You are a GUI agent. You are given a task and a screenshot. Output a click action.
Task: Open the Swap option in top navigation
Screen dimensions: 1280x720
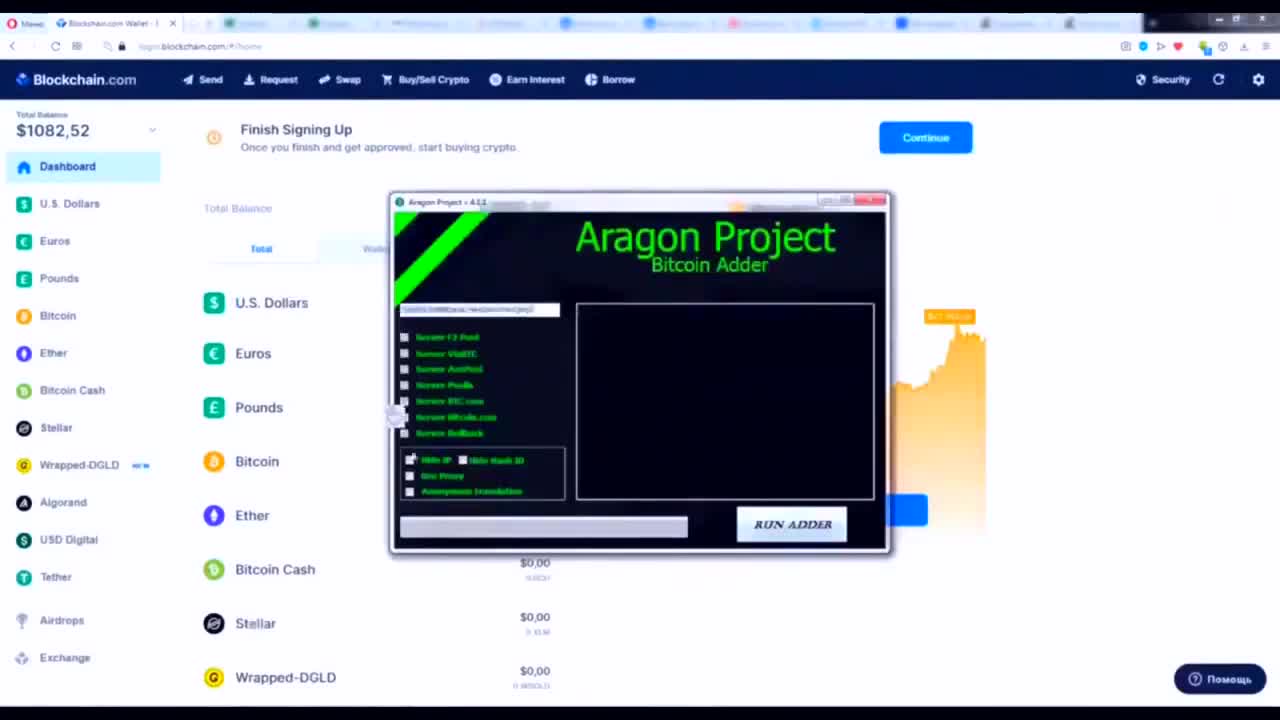(x=339, y=80)
